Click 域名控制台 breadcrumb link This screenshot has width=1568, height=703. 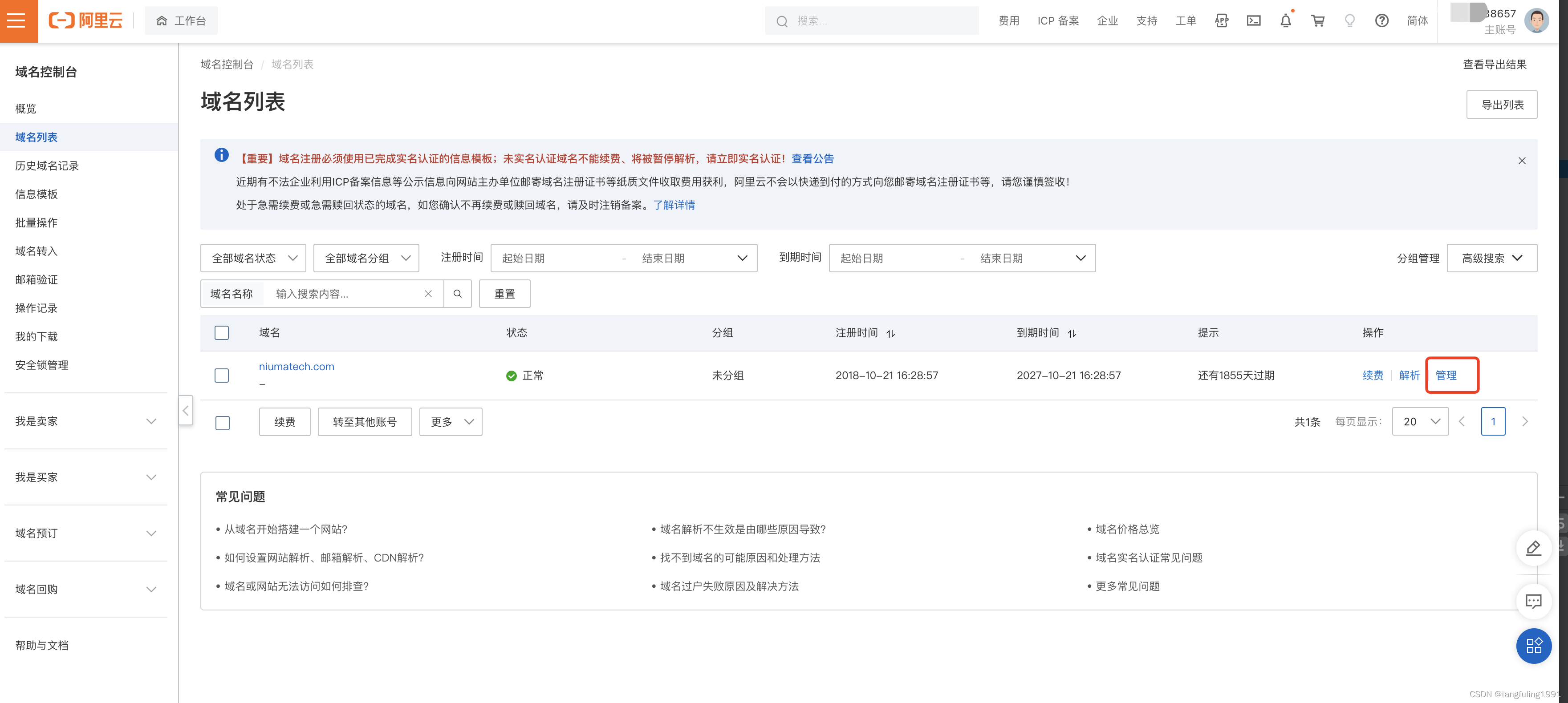227,64
